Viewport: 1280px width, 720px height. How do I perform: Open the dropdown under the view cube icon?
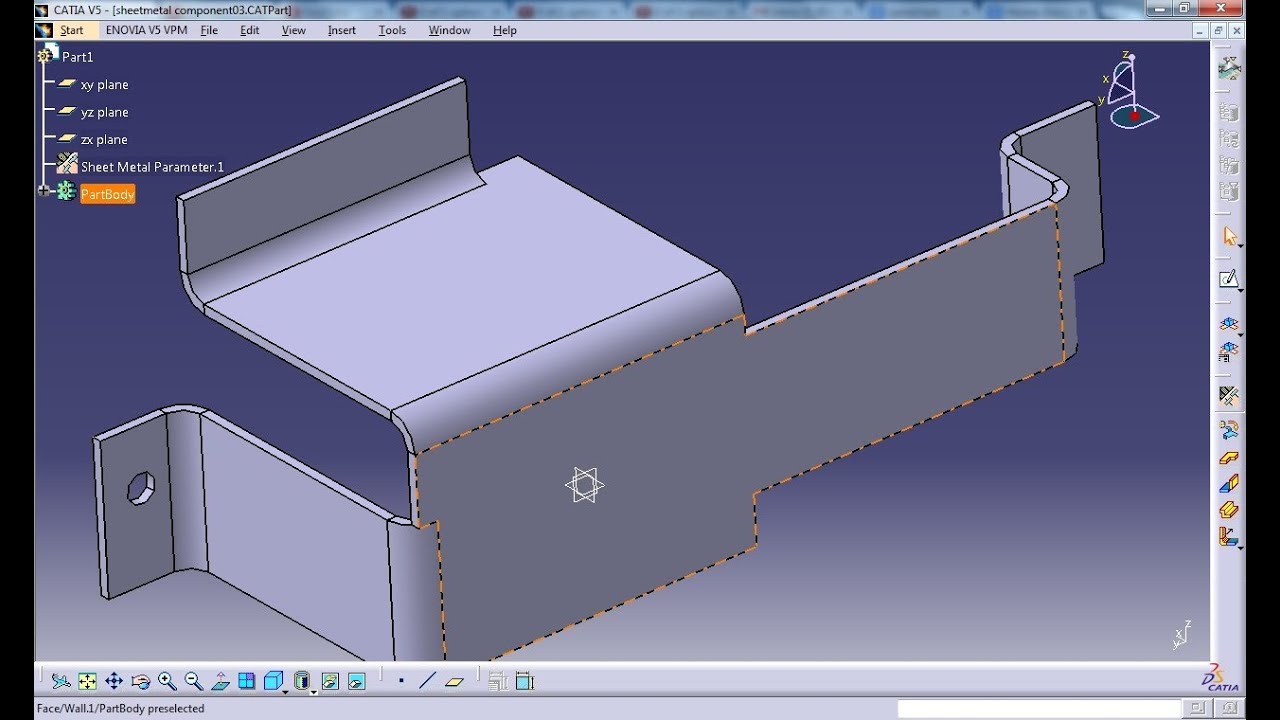point(285,691)
